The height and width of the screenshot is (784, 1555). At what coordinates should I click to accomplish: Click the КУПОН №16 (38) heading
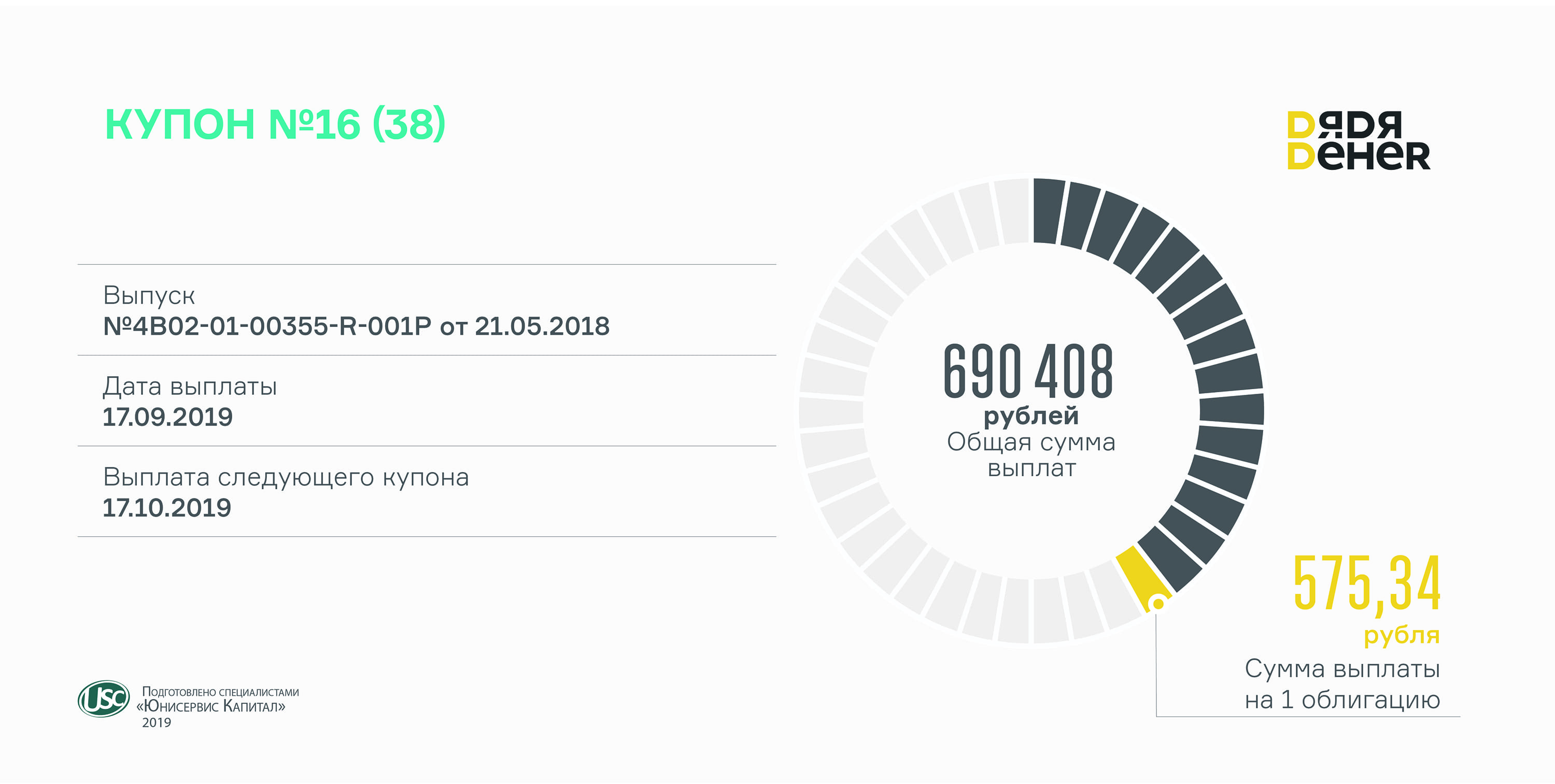275,124
